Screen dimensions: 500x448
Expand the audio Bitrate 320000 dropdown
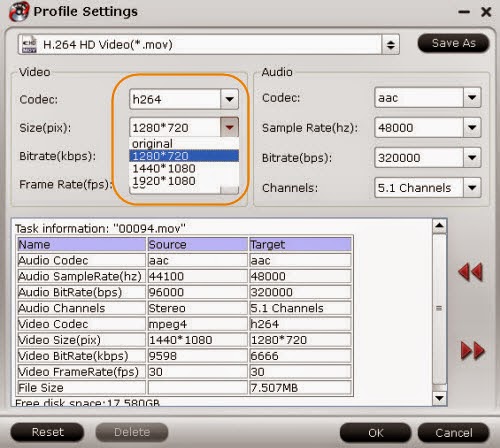coord(472,157)
